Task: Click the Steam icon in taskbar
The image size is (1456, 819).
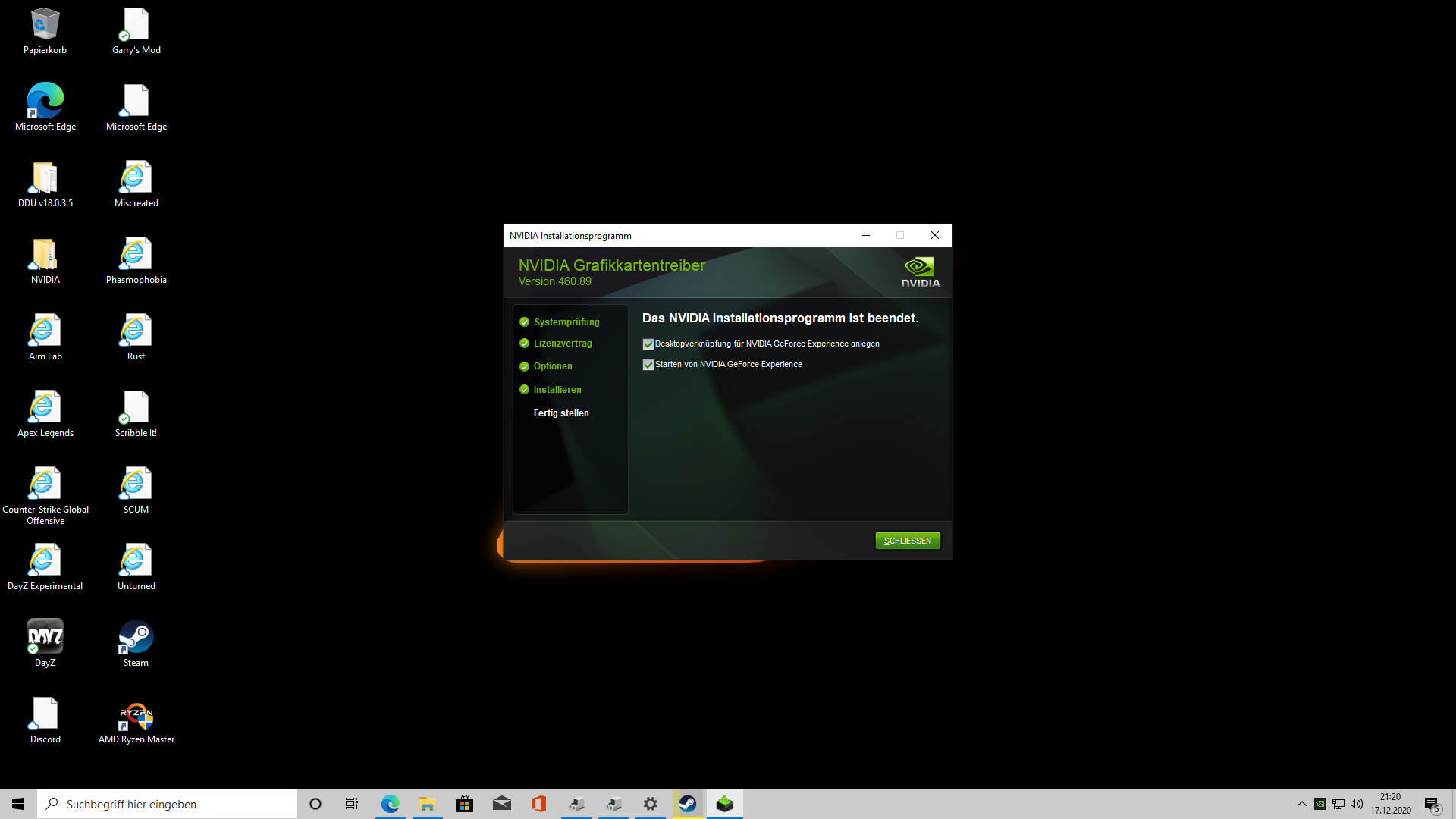Action: (688, 804)
